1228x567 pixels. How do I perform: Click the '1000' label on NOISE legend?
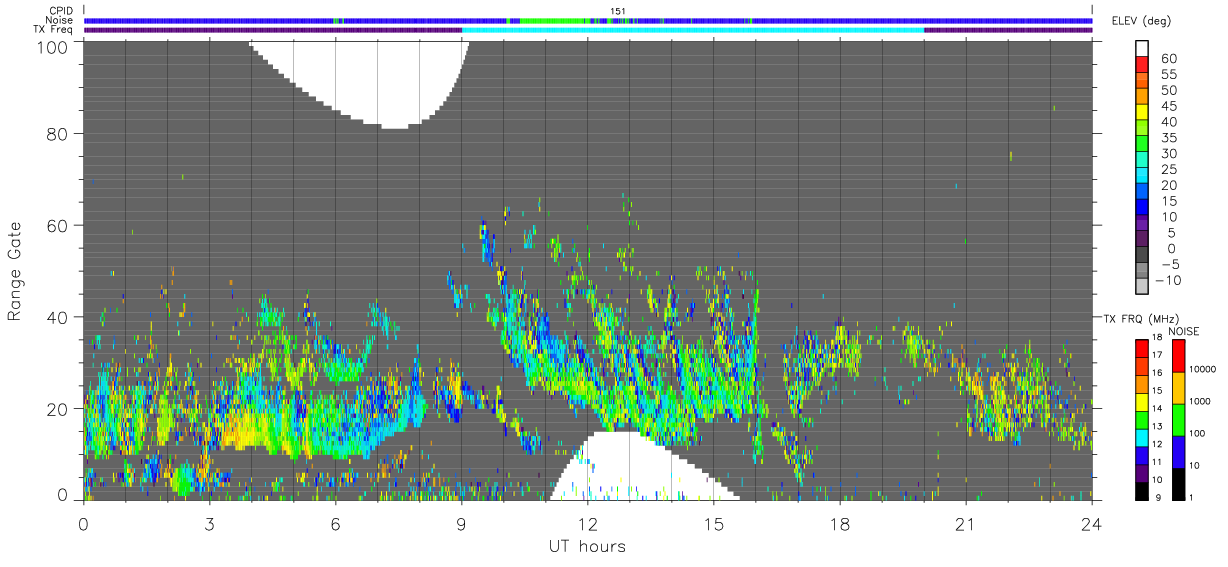tap(1199, 399)
